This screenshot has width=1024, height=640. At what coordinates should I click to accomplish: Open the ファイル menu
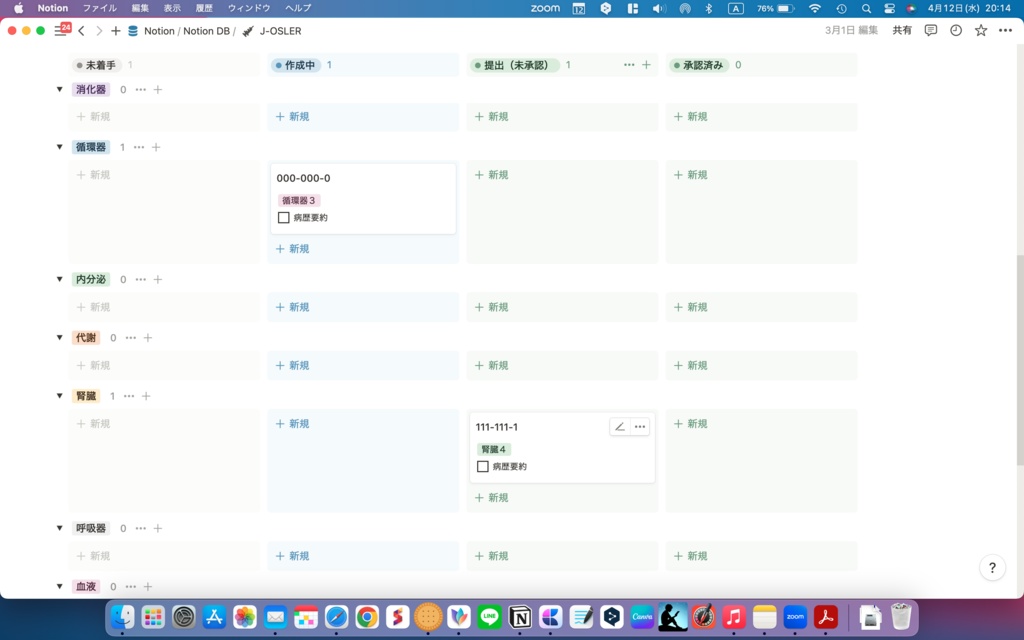tap(99, 8)
